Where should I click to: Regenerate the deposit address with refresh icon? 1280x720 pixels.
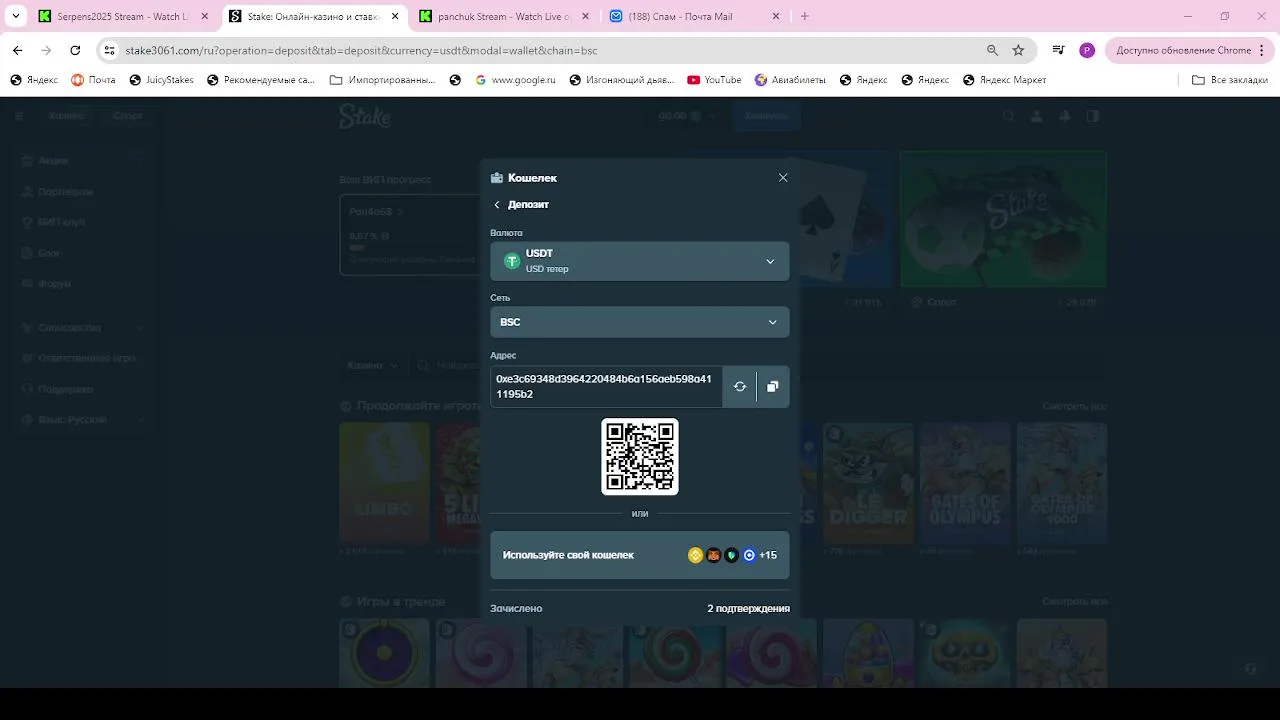pos(740,386)
